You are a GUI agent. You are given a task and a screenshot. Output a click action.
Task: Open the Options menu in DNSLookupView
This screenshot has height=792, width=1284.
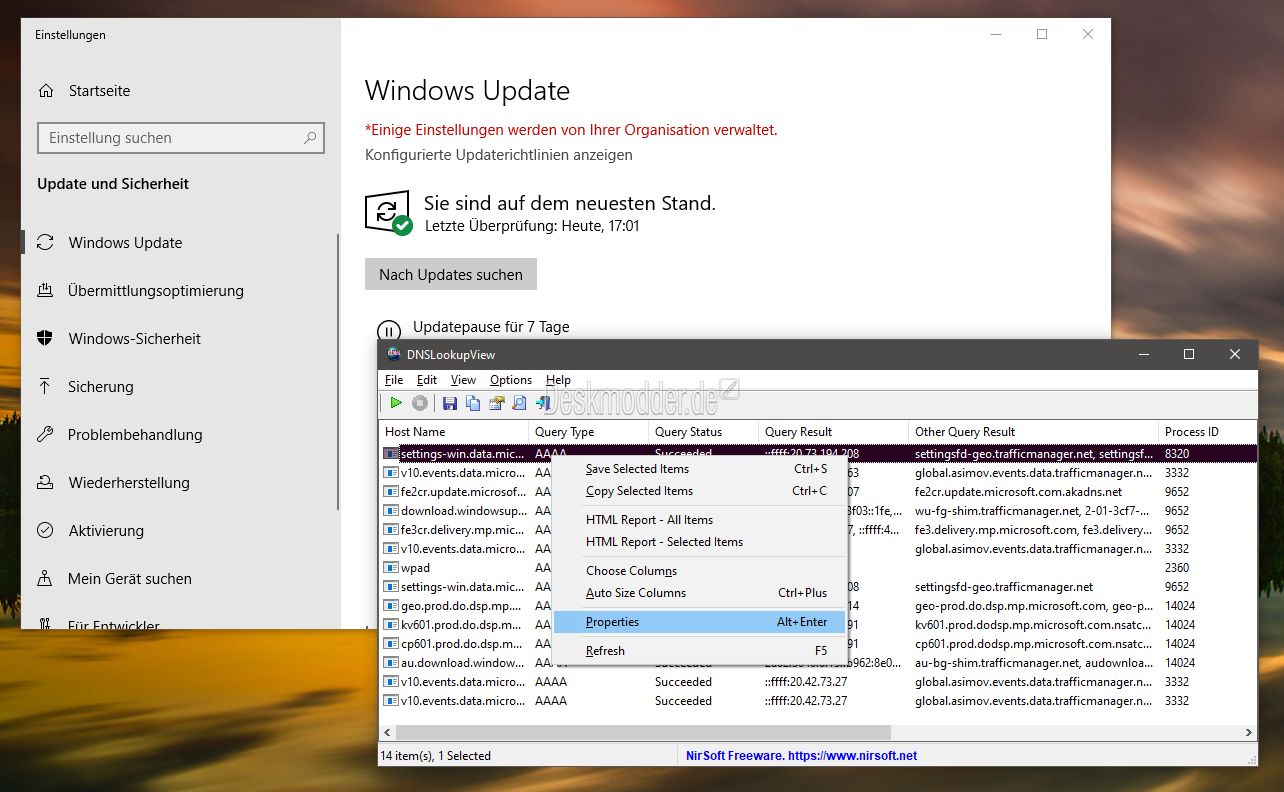pyautogui.click(x=511, y=380)
